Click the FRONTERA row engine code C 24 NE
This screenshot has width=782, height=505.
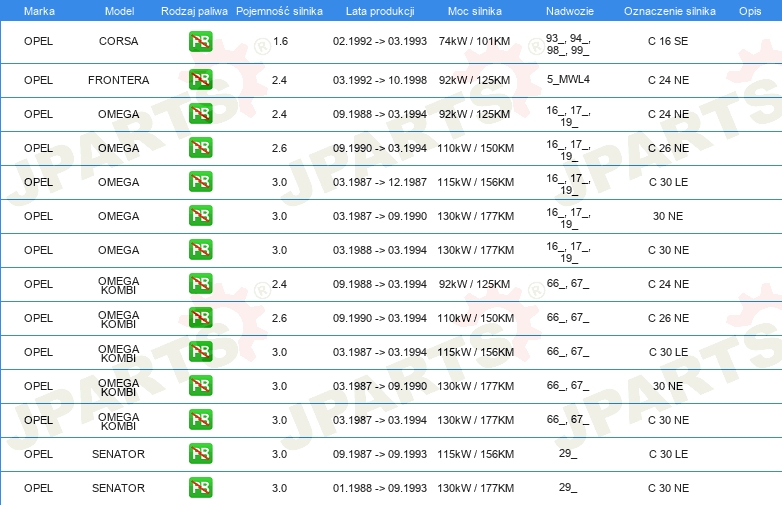pyautogui.click(x=668, y=80)
